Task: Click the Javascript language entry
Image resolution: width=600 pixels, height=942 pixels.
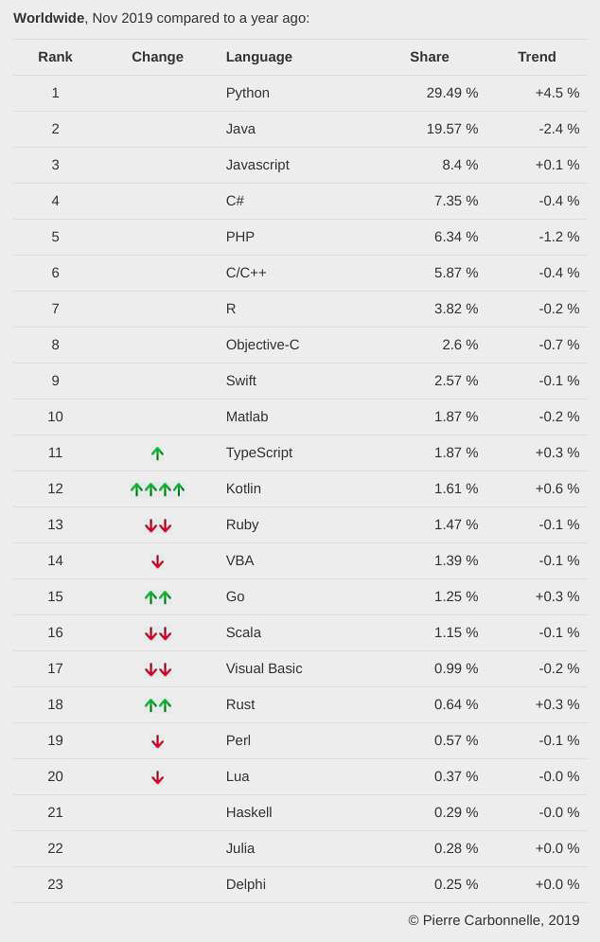Action: [x=257, y=165]
